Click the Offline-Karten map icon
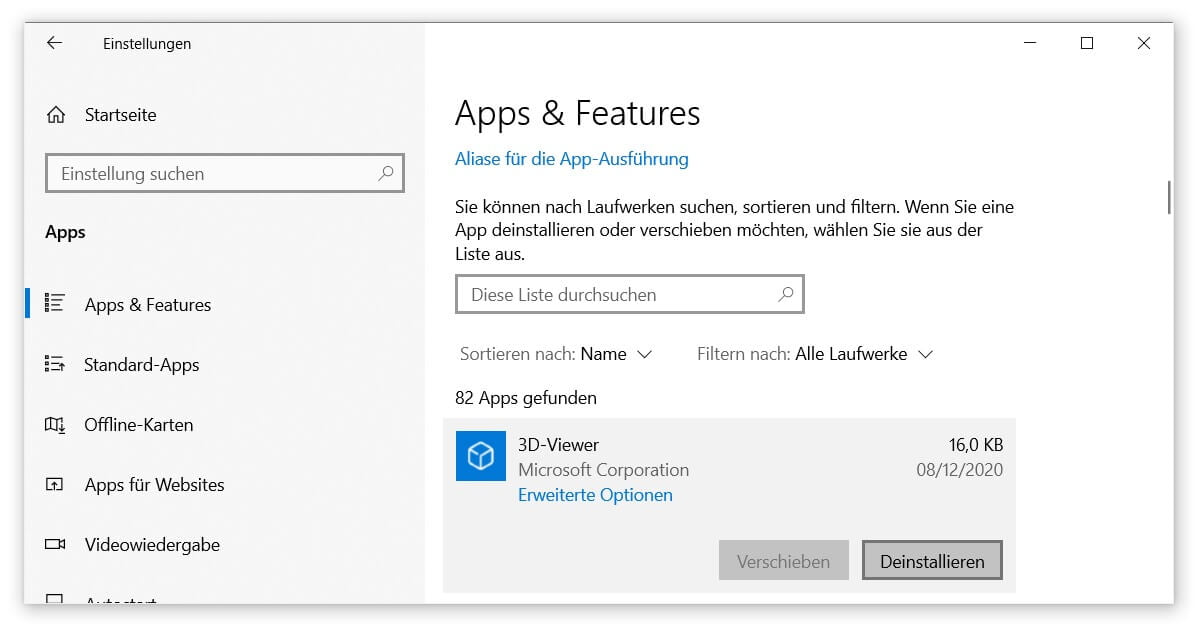This screenshot has width=1200, height=630. (56, 425)
